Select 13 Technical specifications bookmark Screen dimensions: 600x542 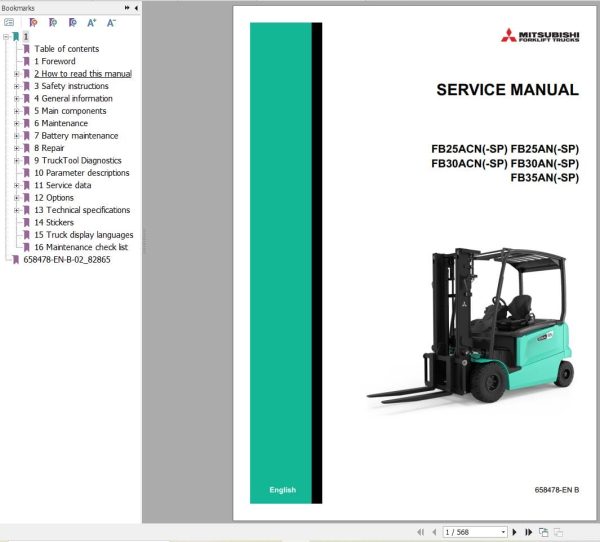click(x=82, y=210)
